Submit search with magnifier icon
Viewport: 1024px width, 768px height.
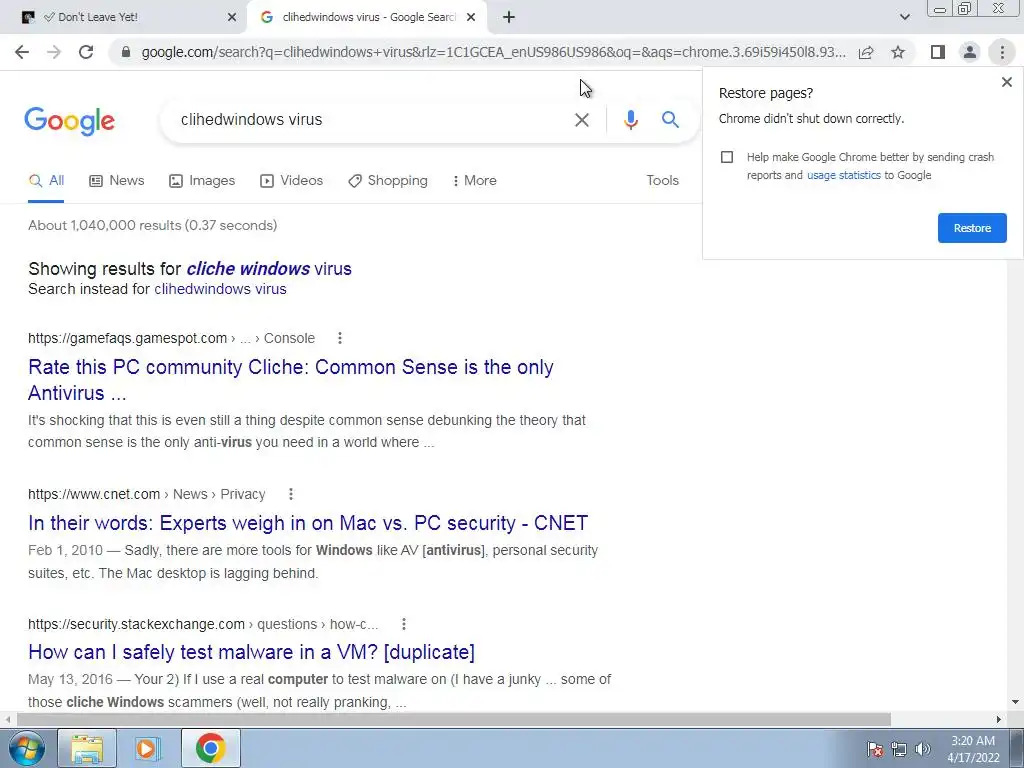(670, 120)
